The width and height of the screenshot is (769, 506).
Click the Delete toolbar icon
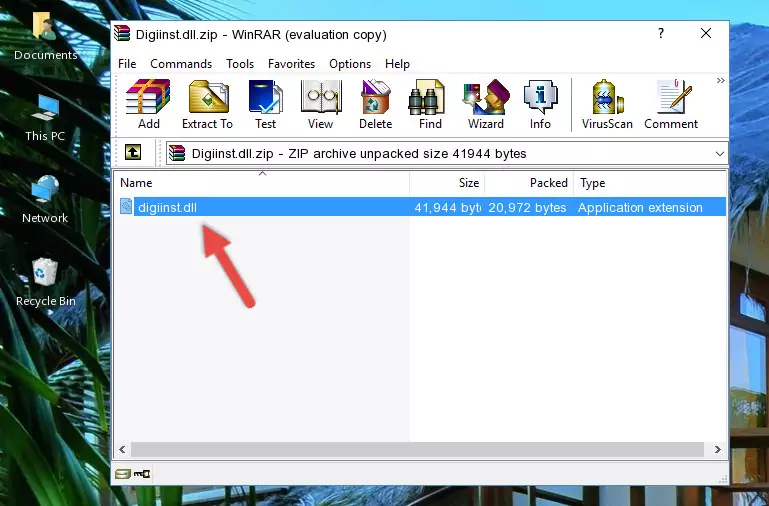376,104
